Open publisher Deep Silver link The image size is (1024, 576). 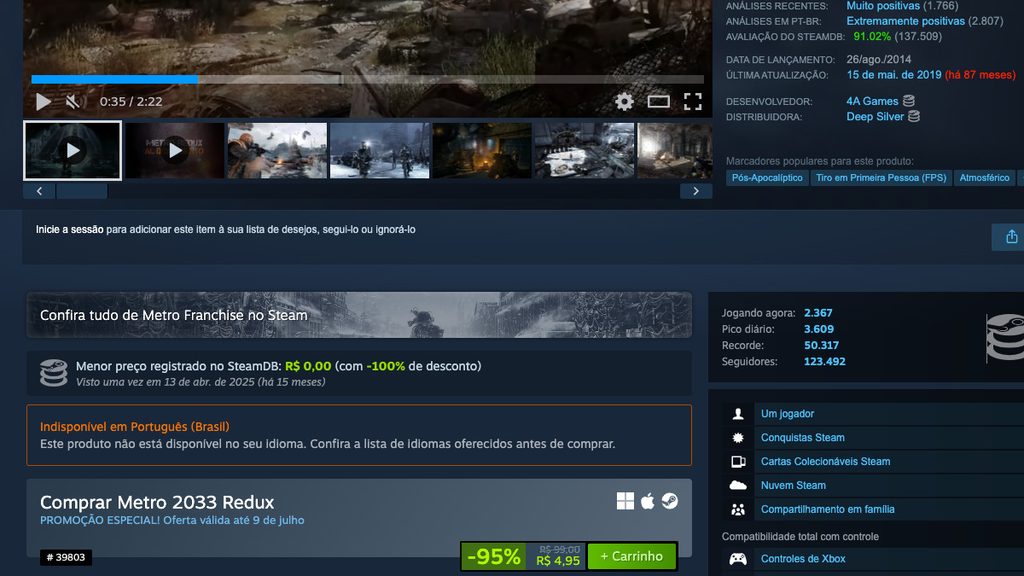pyautogui.click(x=875, y=117)
